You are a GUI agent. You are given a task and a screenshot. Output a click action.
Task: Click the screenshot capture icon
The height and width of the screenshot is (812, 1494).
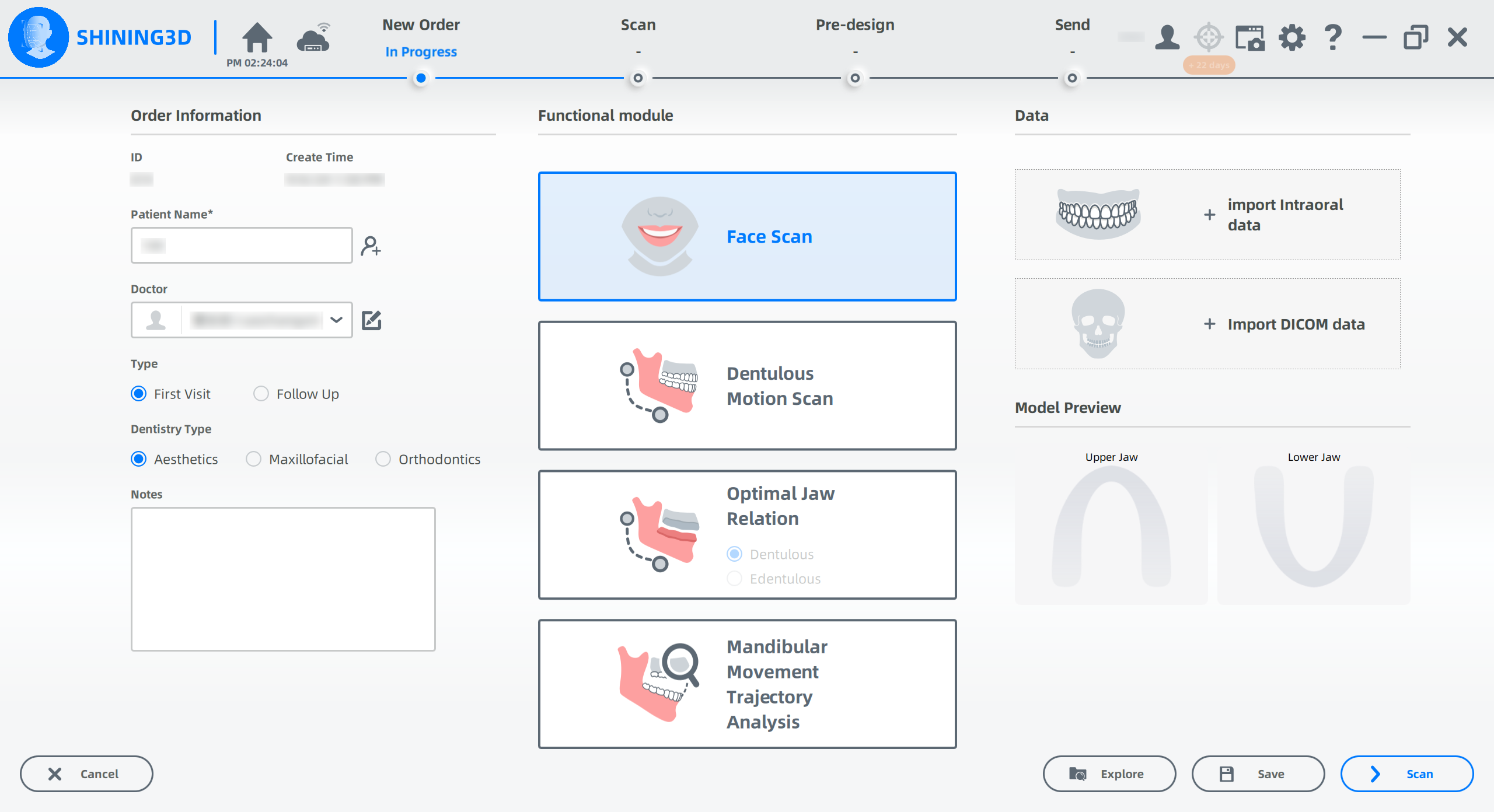coord(1249,38)
